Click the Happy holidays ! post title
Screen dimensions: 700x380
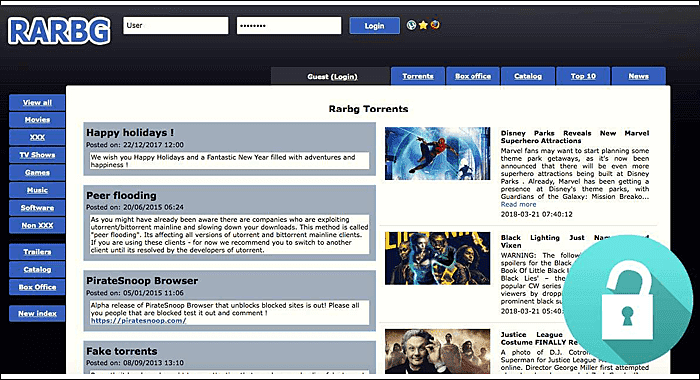click(130, 133)
